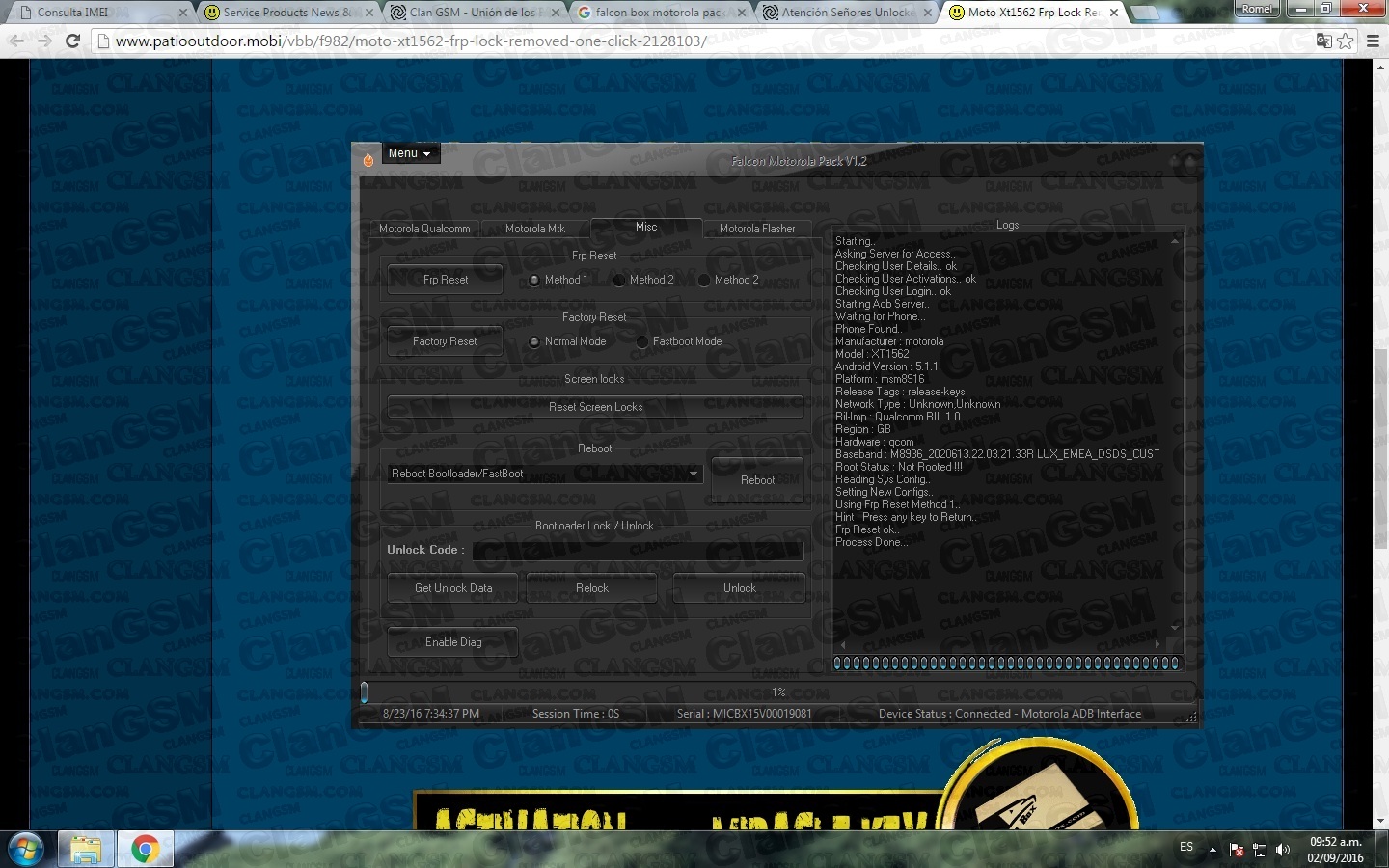The image size is (1389, 868).
Task: Click the Factory Reset button
Action: 445,341
